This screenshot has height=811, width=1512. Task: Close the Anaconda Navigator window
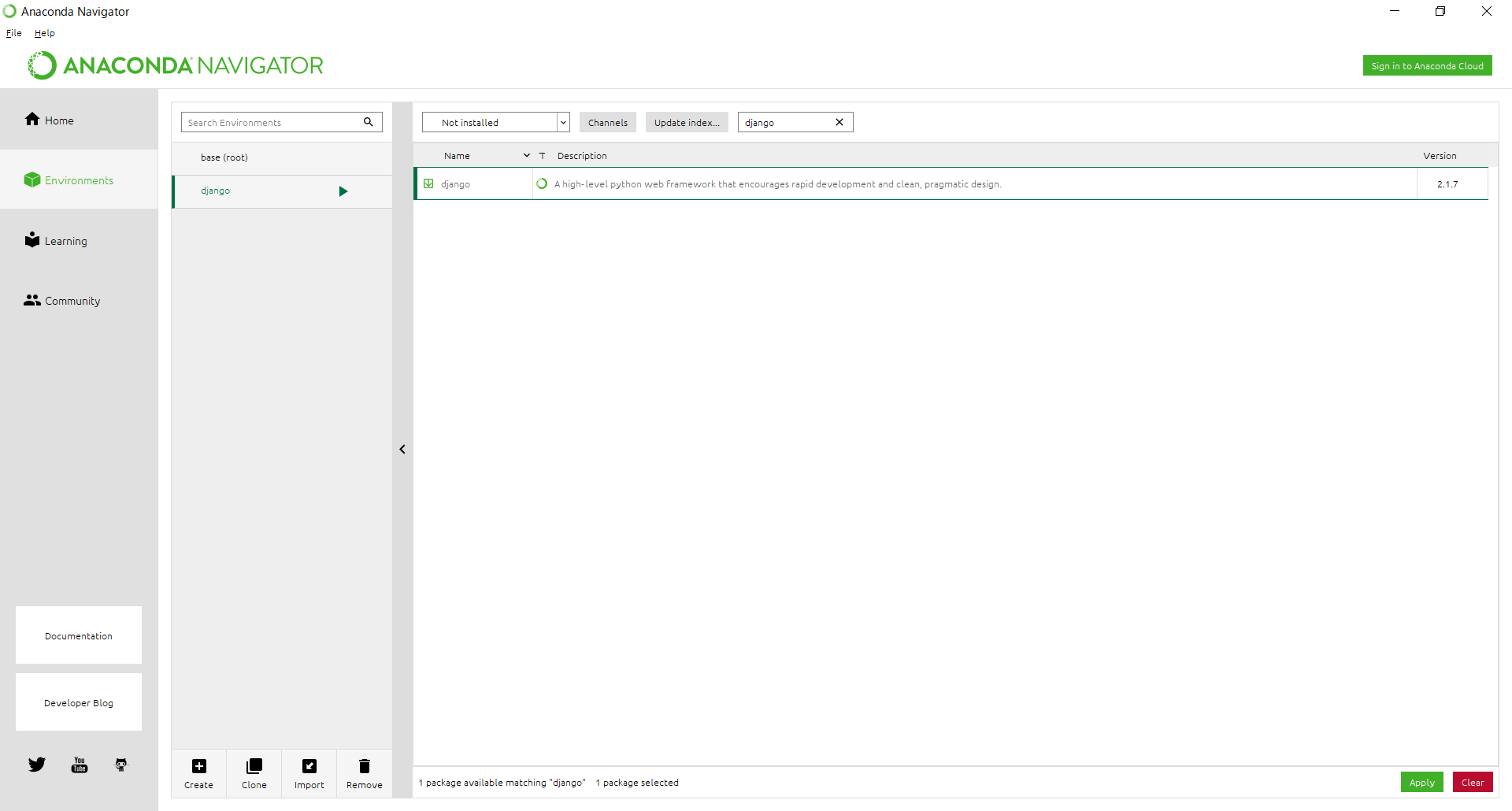(1487, 11)
